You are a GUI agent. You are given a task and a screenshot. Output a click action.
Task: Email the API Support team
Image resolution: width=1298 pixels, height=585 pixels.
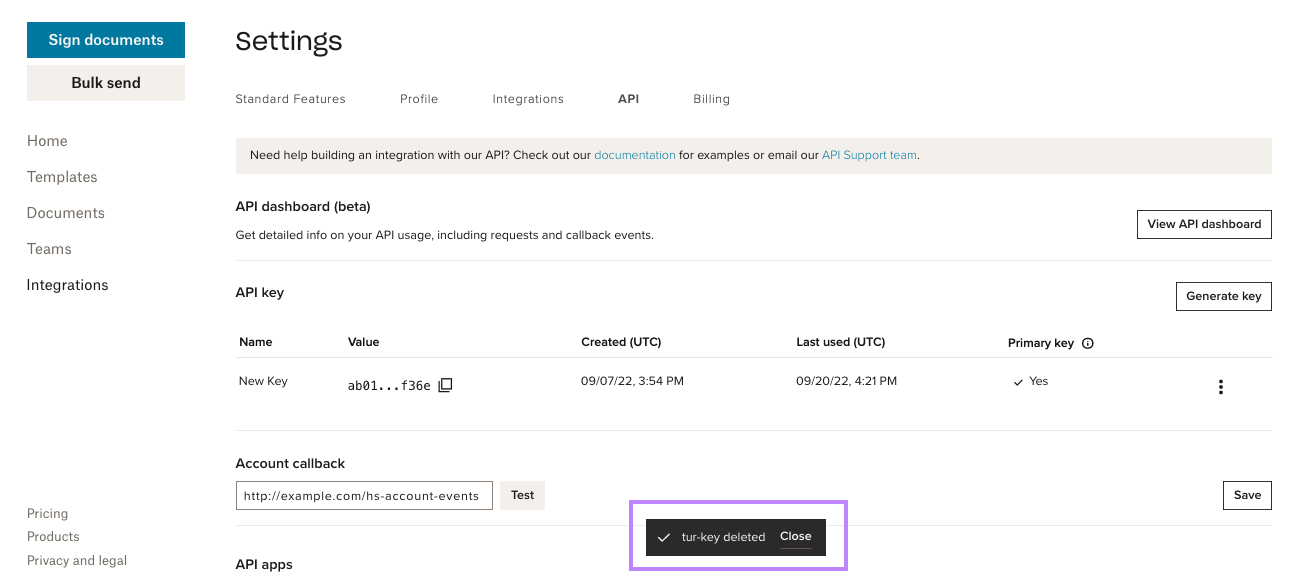869,155
